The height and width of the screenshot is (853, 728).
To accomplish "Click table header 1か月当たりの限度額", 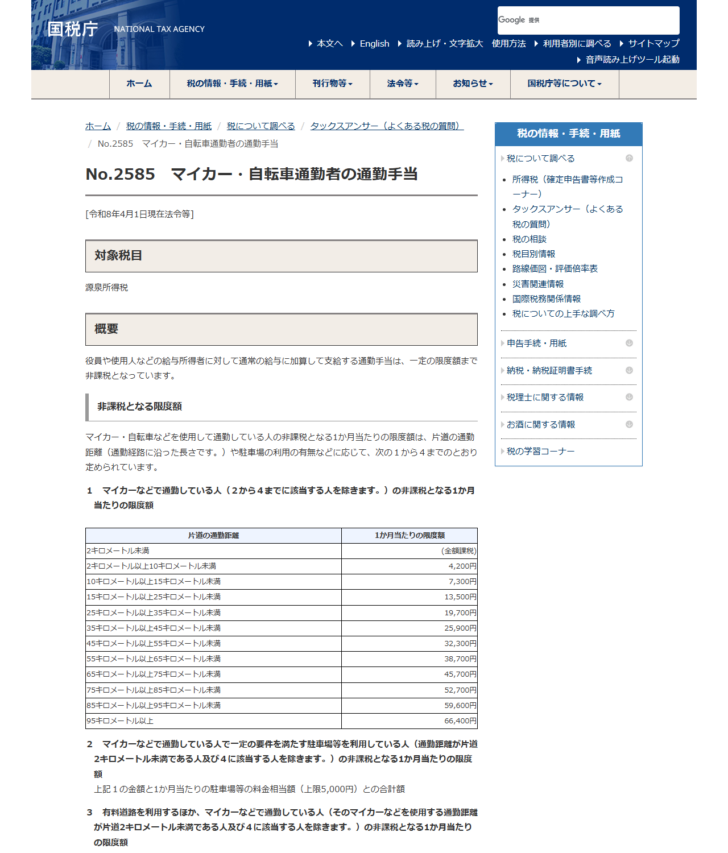I will (410, 535).
